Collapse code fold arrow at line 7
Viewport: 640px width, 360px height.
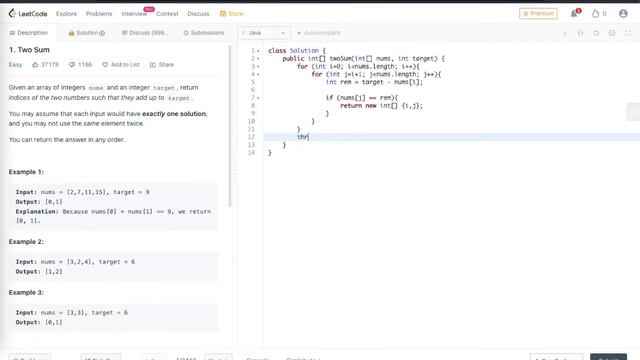(x=258, y=98)
